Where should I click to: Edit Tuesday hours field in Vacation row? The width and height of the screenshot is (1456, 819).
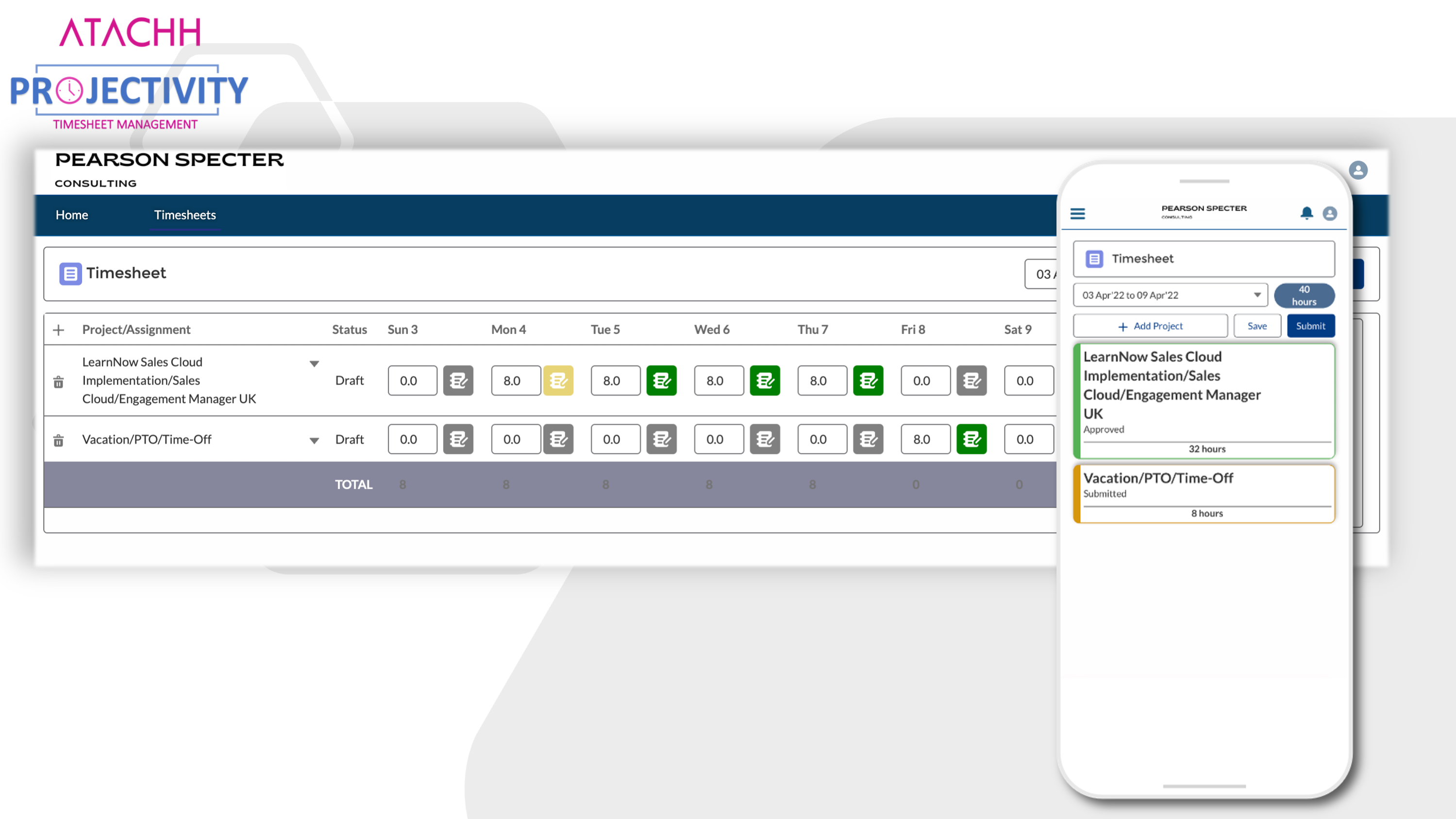(x=616, y=439)
